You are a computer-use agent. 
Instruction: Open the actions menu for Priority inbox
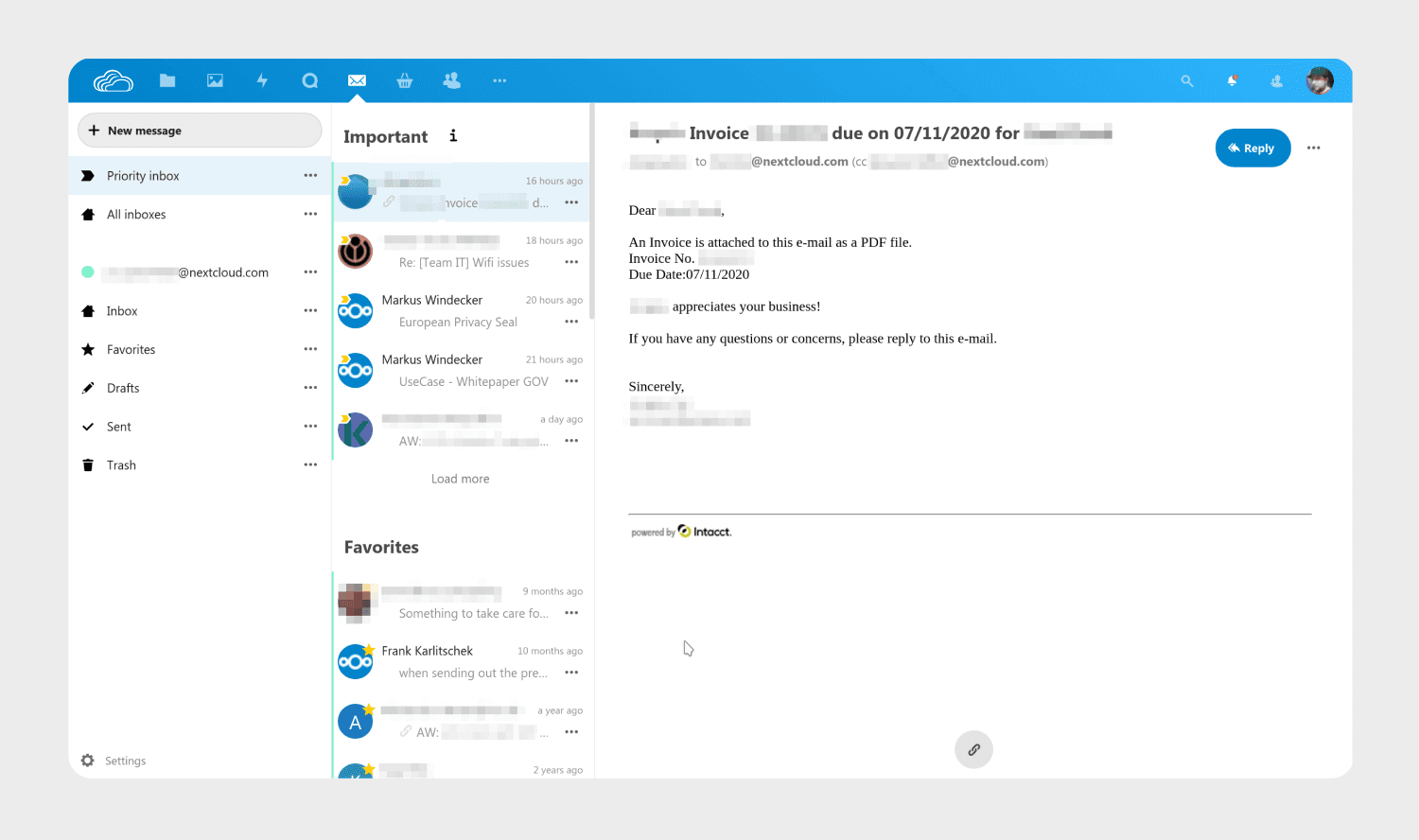309,175
